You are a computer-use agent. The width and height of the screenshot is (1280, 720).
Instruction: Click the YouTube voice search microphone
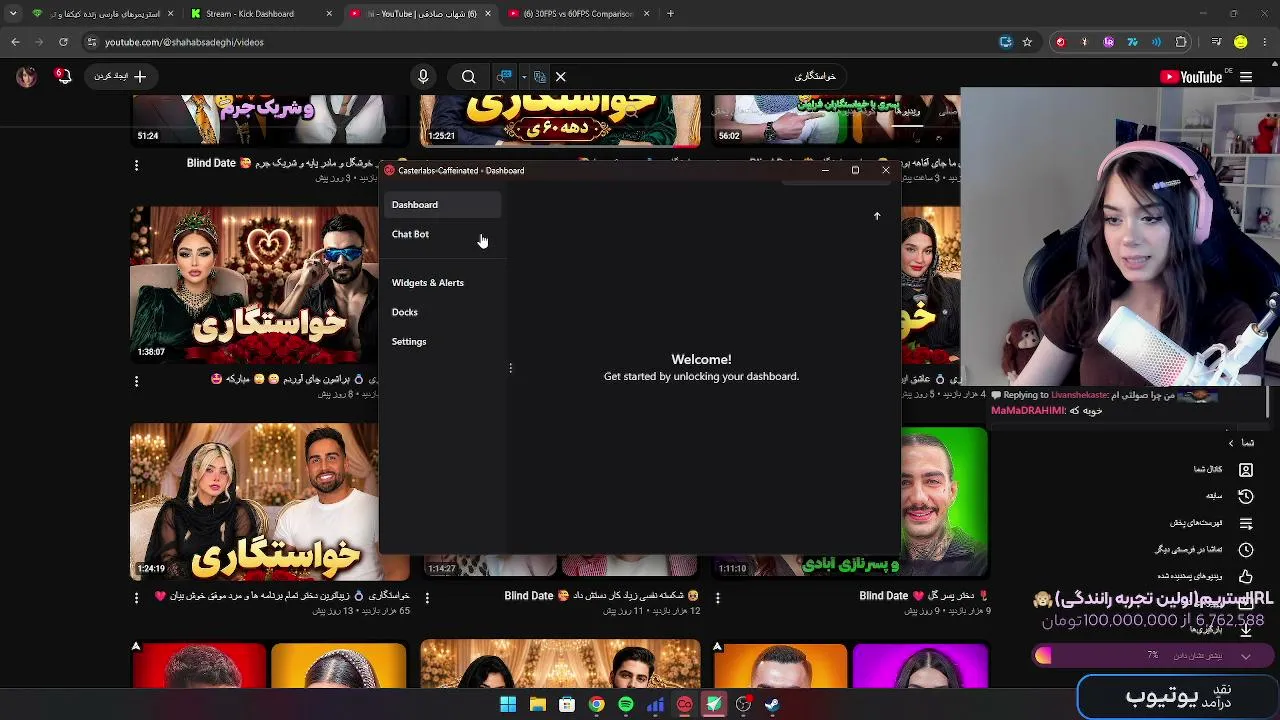423,77
